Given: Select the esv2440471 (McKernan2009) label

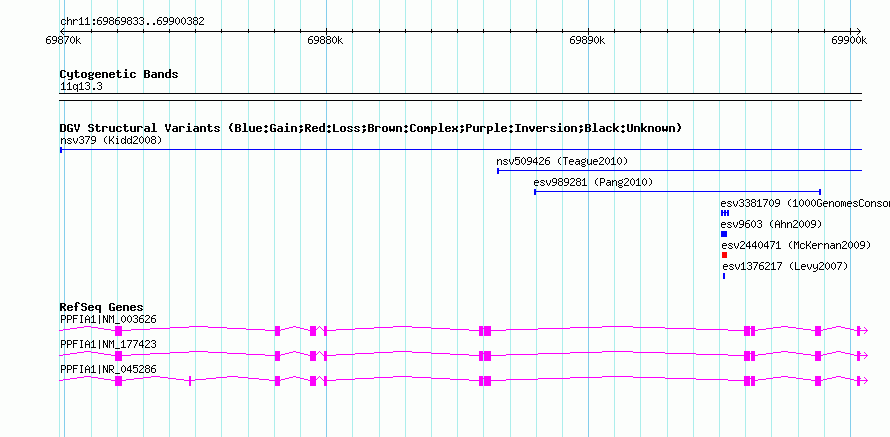Looking at the screenshot, I should coord(796,245).
